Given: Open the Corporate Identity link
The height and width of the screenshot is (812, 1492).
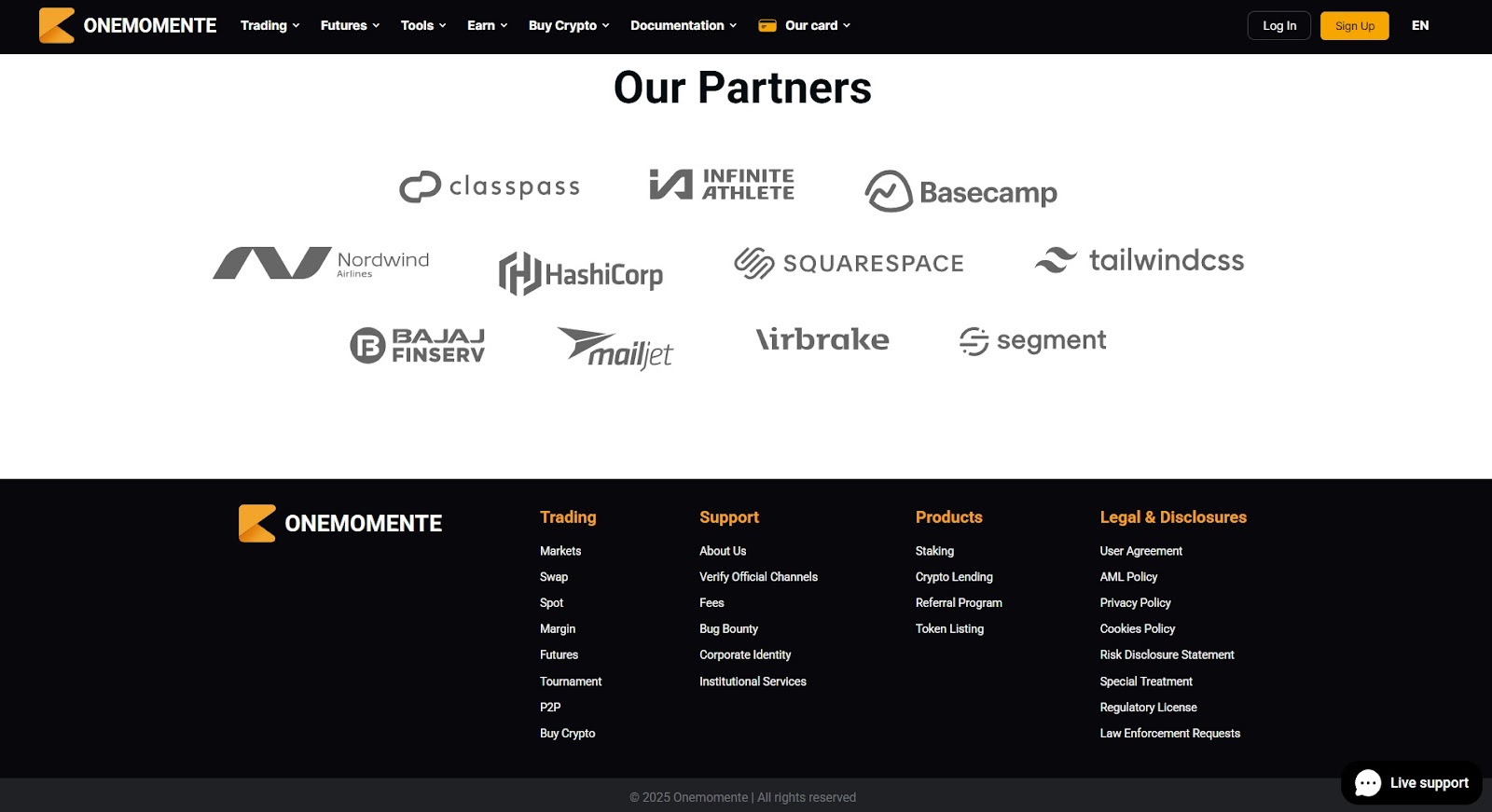Looking at the screenshot, I should click(x=745, y=655).
